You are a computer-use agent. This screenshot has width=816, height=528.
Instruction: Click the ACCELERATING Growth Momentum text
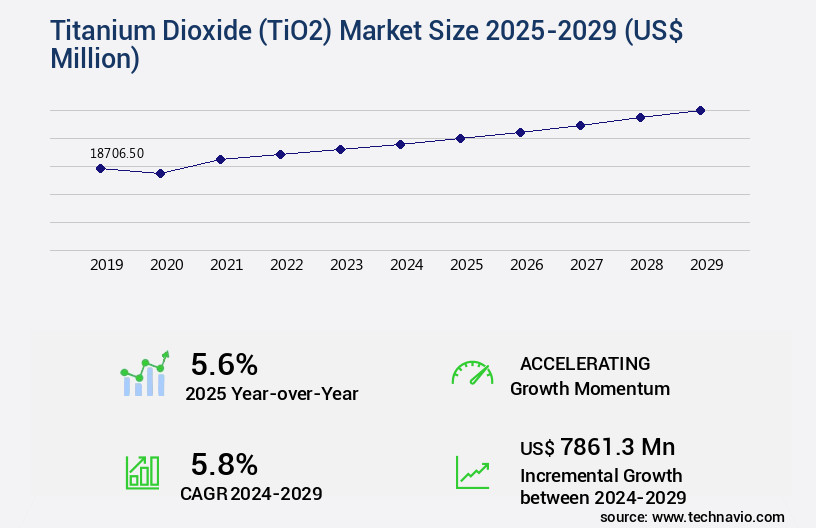(x=589, y=375)
